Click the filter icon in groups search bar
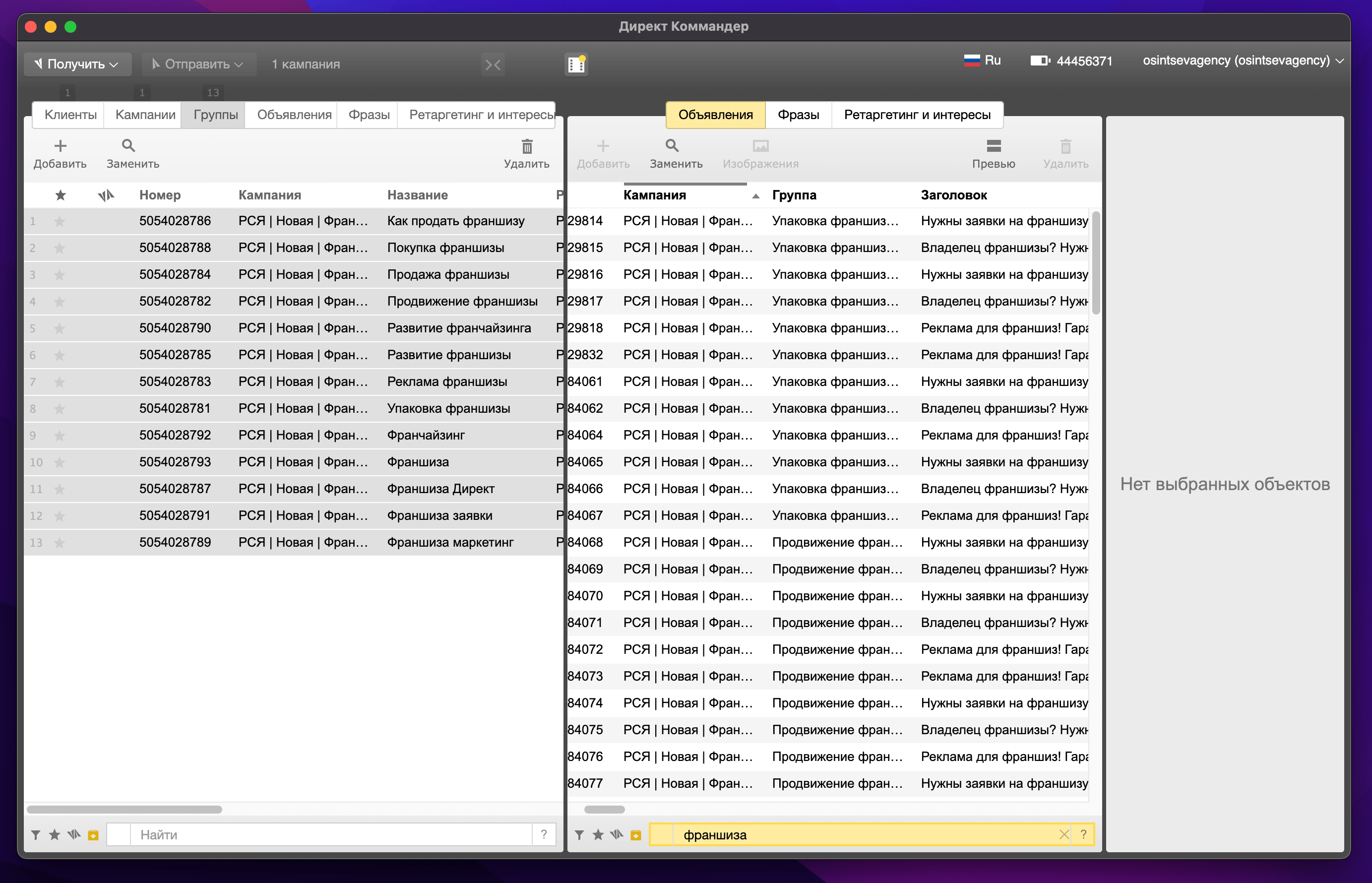This screenshot has width=1372, height=883. click(x=37, y=834)
